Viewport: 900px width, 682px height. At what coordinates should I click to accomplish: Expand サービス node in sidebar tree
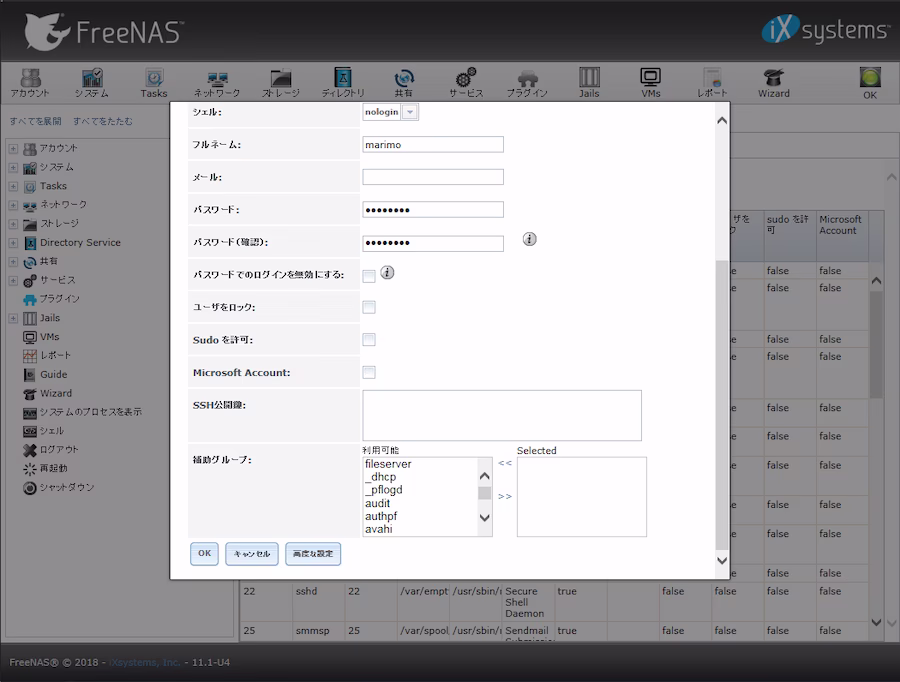[x=13, y=281]
